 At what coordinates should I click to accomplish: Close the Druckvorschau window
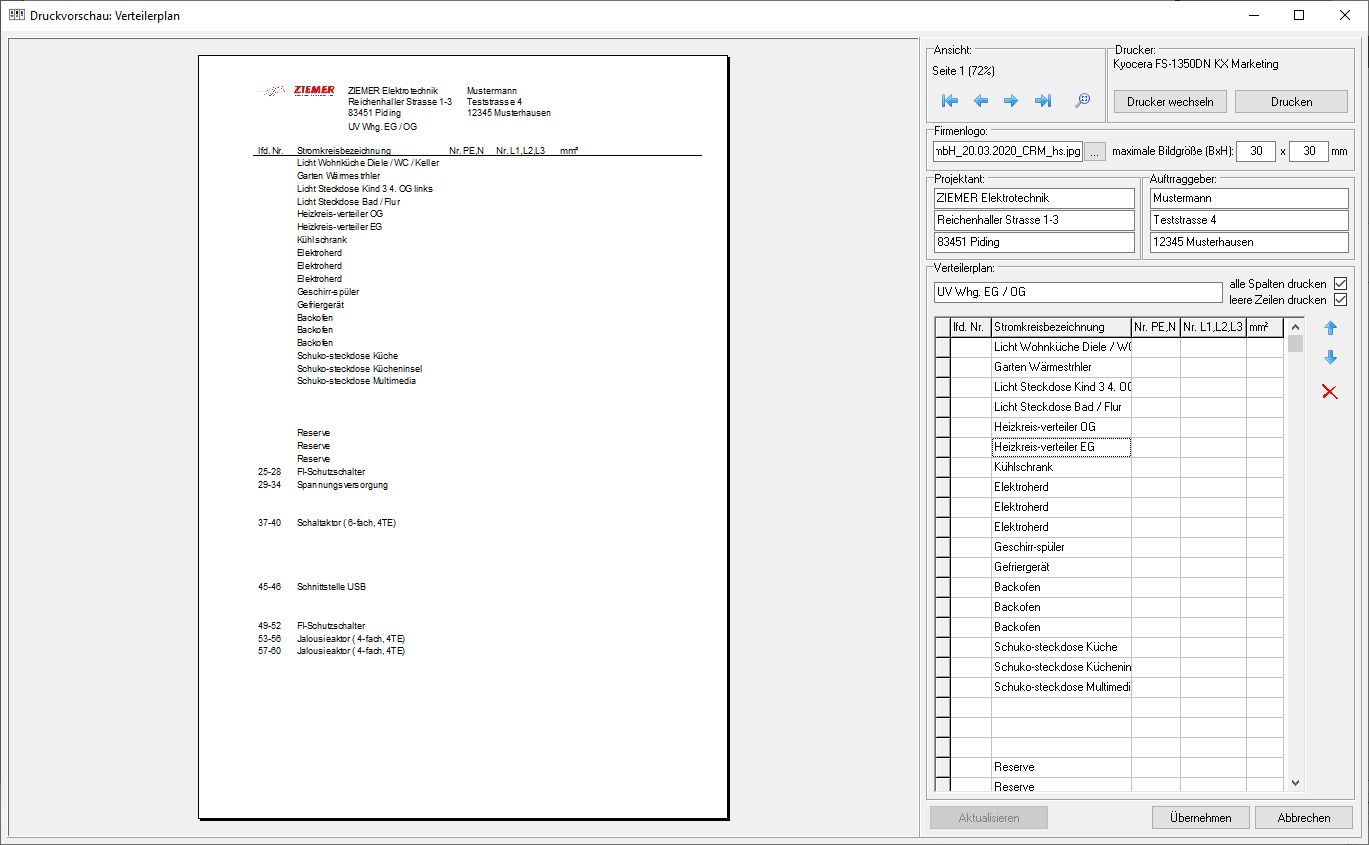coord(1345,15)
